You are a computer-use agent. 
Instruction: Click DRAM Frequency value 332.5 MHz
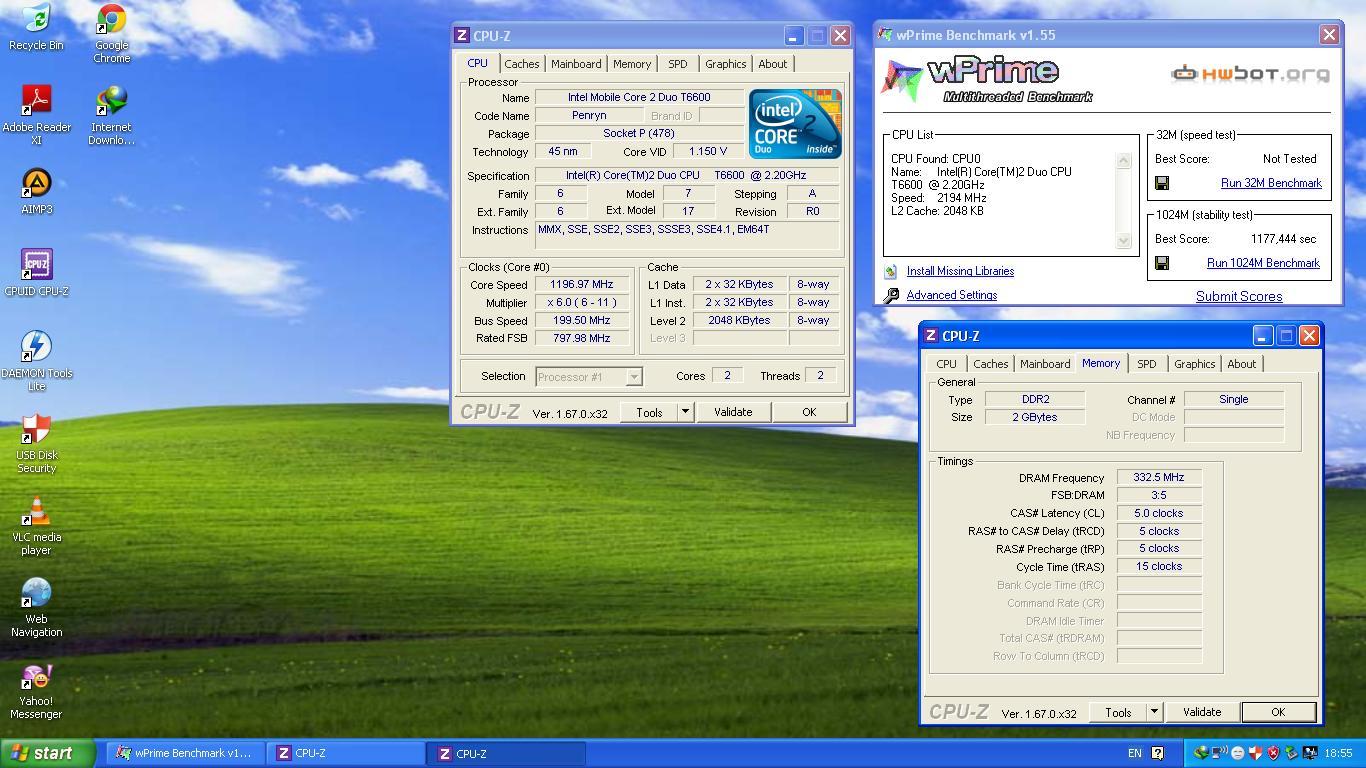(x=1159, y=478)
